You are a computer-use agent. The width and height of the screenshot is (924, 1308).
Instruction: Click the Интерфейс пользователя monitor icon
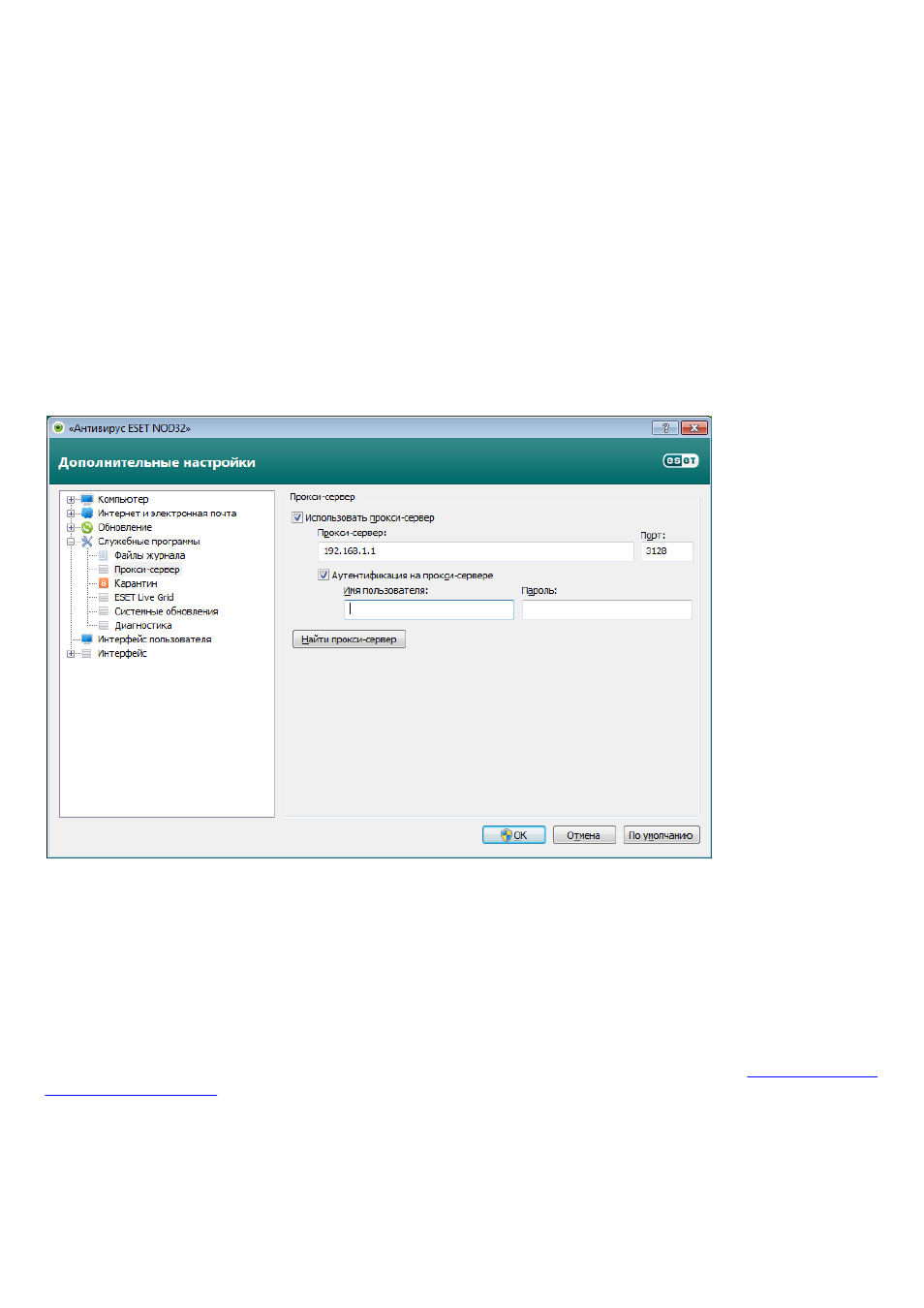coord(87,639)
